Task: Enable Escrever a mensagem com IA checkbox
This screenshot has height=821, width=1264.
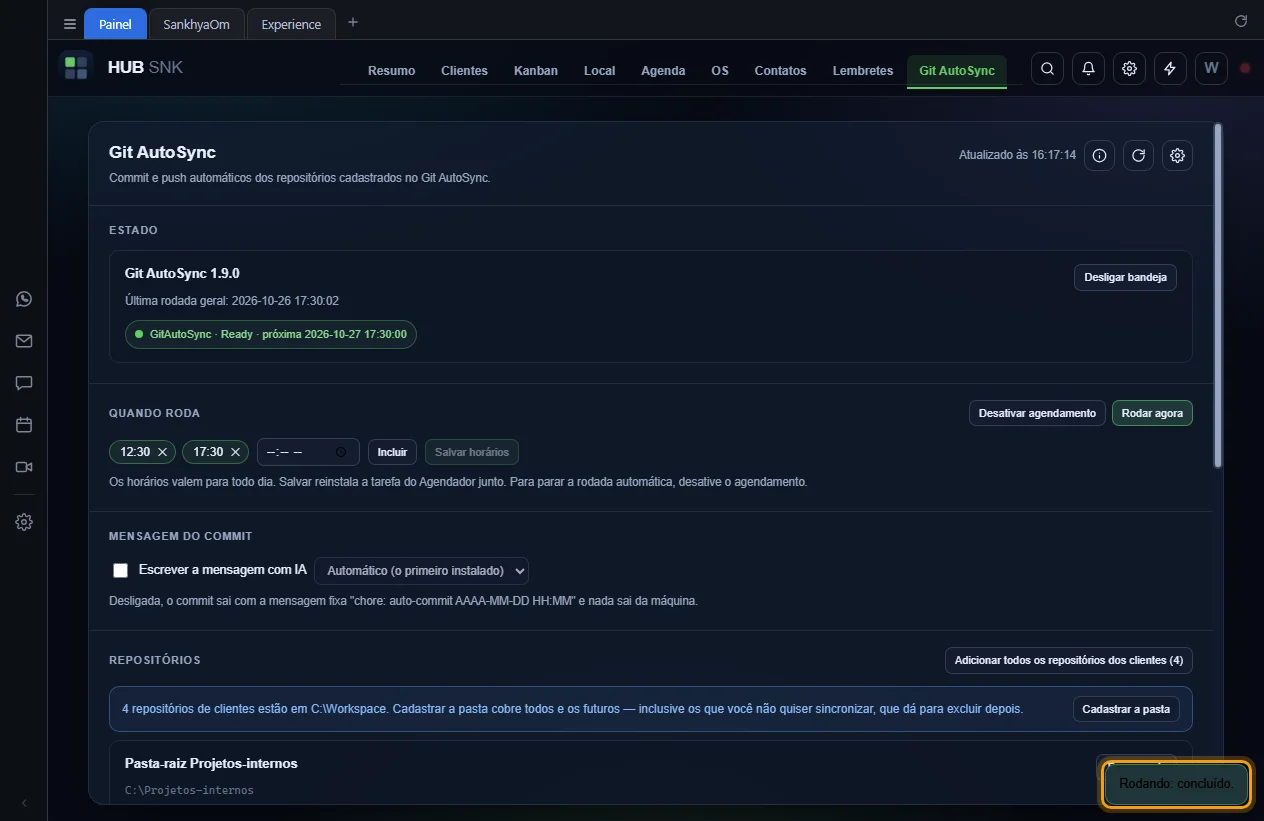Action: click(x=121, y=571)
